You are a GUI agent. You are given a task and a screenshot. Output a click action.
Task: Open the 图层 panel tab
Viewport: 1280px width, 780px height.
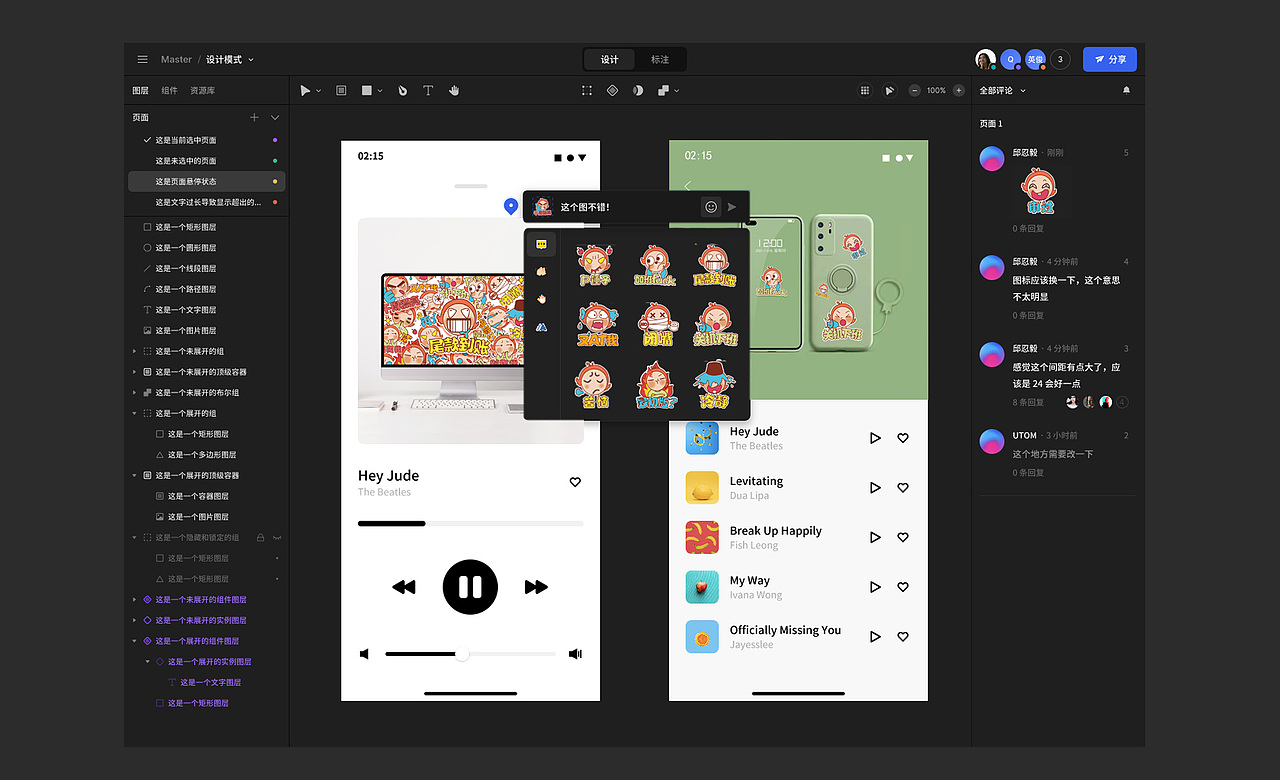pos(140,91)
